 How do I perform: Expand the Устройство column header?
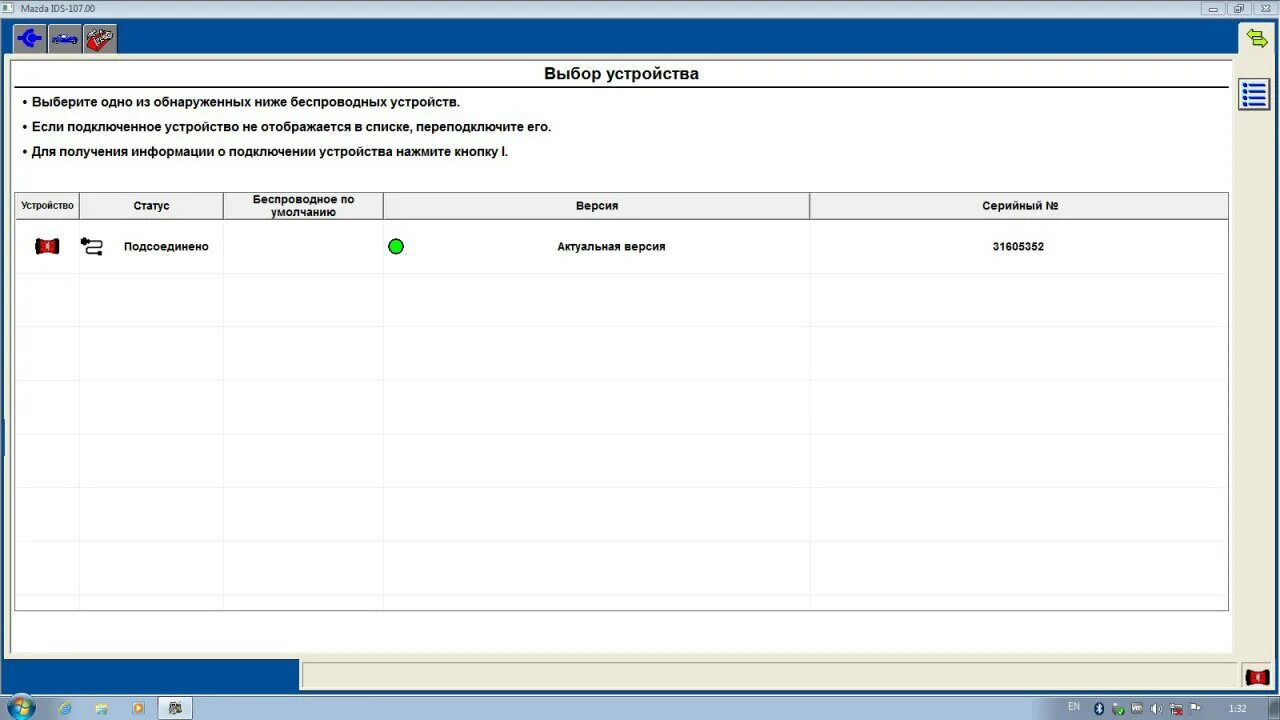(46, 205)
